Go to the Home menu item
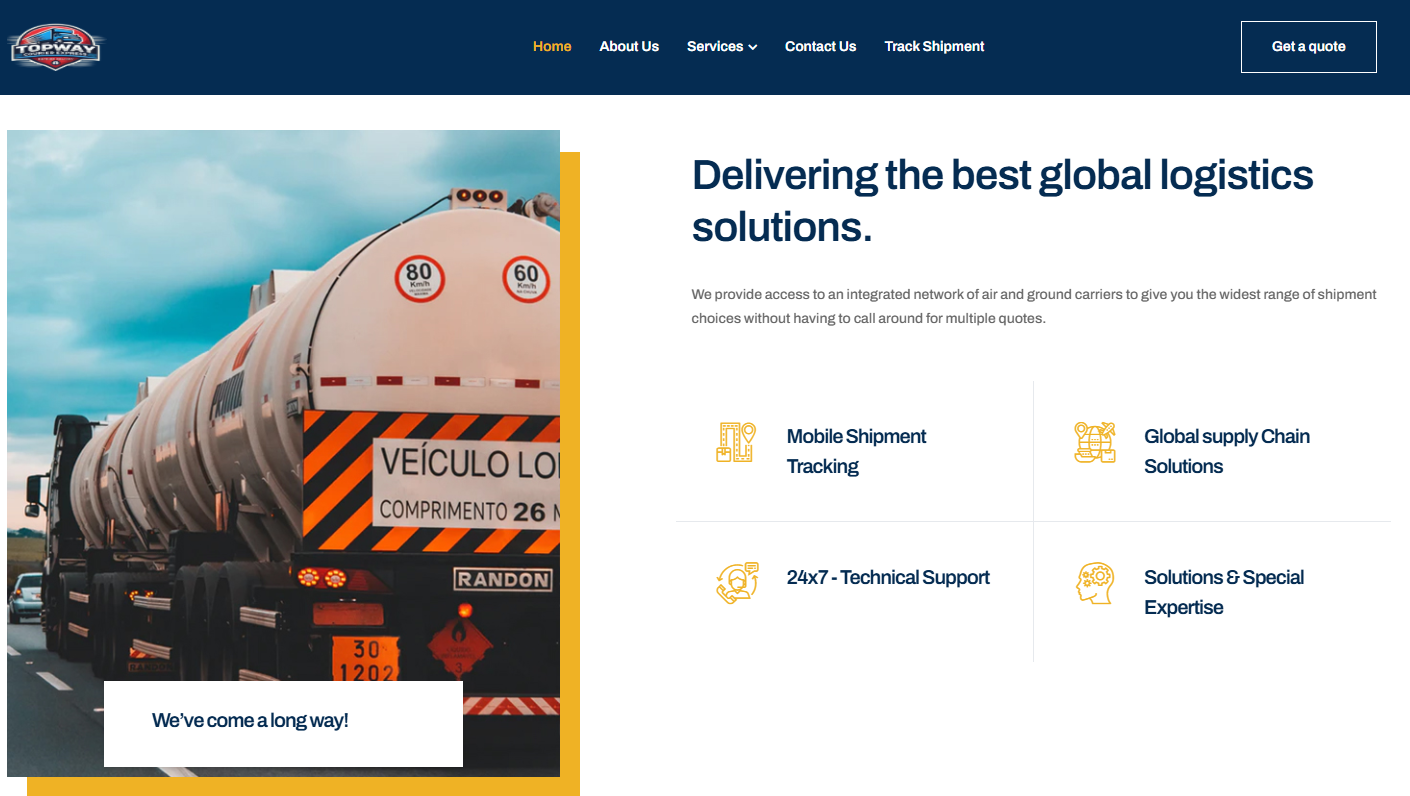The width and height of the screenshot is (1410, 796). point(552,46)
